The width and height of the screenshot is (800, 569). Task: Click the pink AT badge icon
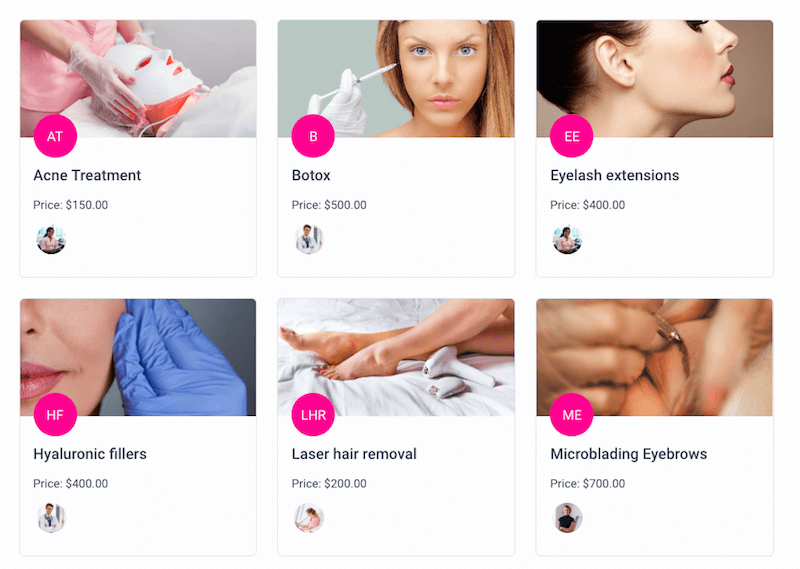click(55, 136)
